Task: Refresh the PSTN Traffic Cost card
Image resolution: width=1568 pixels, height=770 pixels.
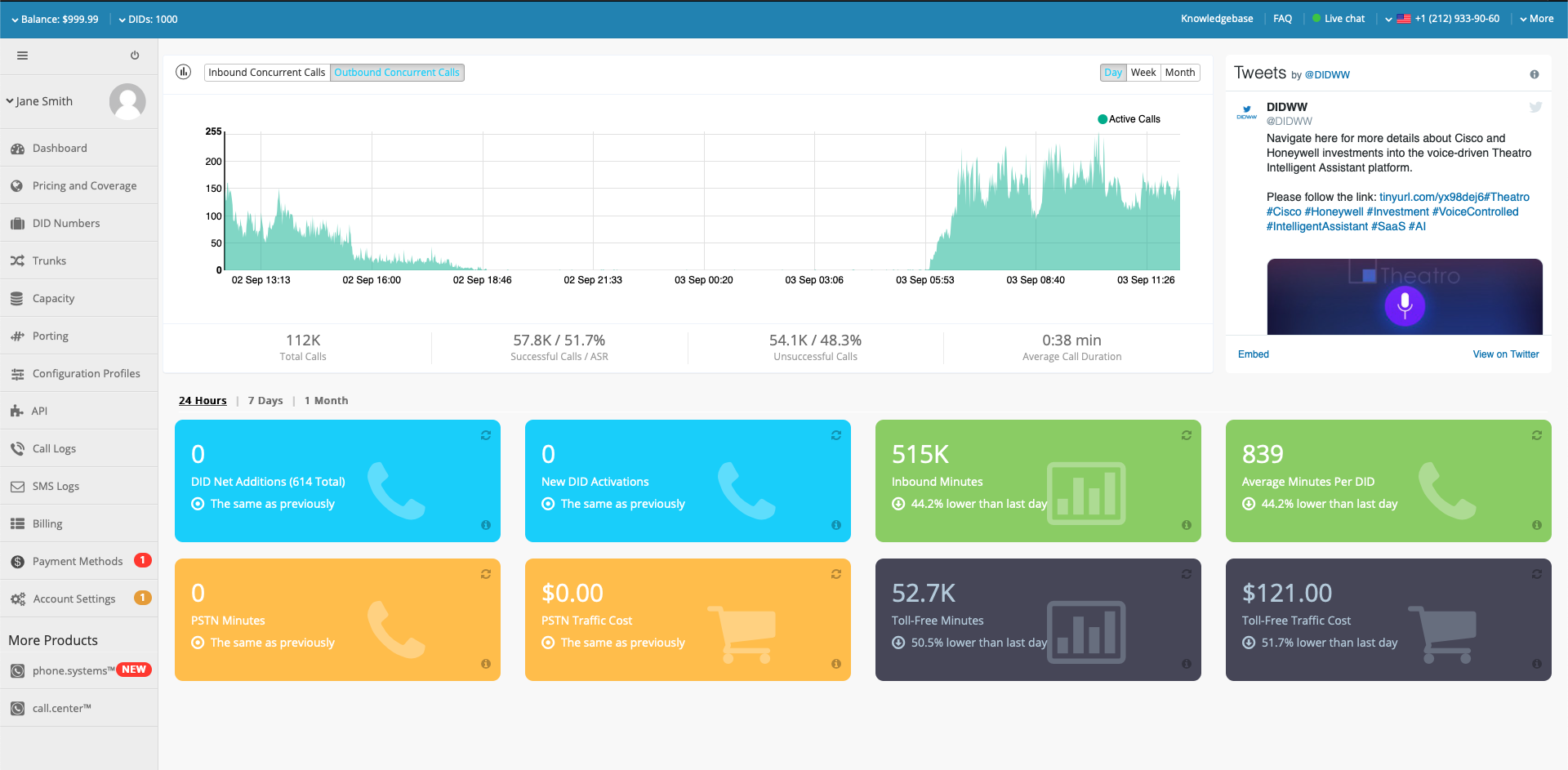Action: tap(836, 574)
